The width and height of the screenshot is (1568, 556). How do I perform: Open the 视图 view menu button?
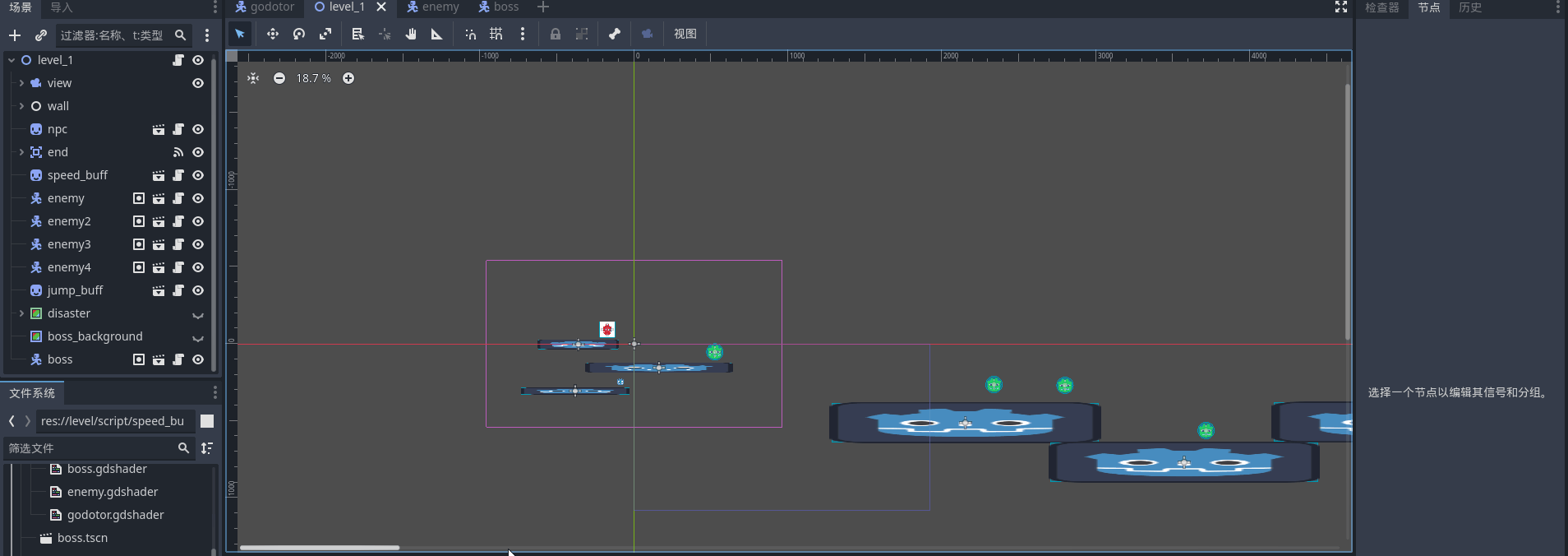(x=685, y=34)
